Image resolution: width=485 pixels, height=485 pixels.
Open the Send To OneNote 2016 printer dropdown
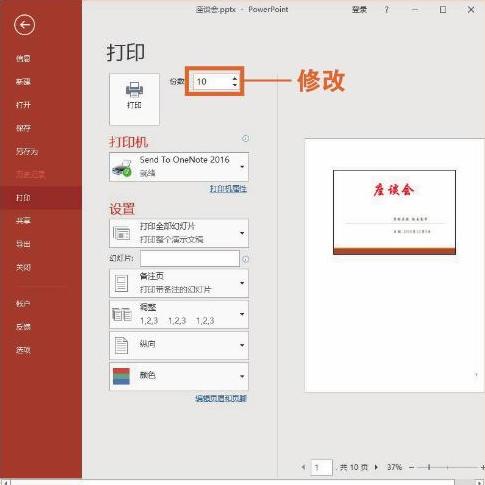(x=179, y=167)
